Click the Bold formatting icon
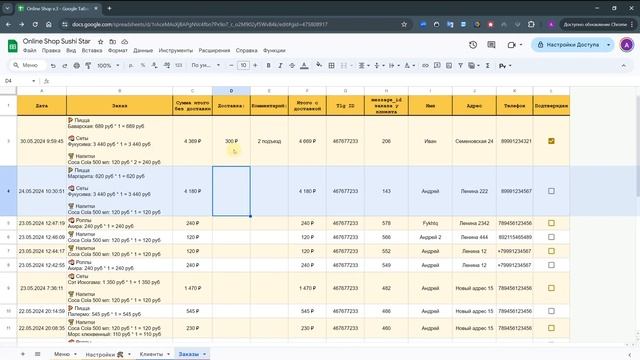This screenshot has height=360, width=640. coord(268,65)
